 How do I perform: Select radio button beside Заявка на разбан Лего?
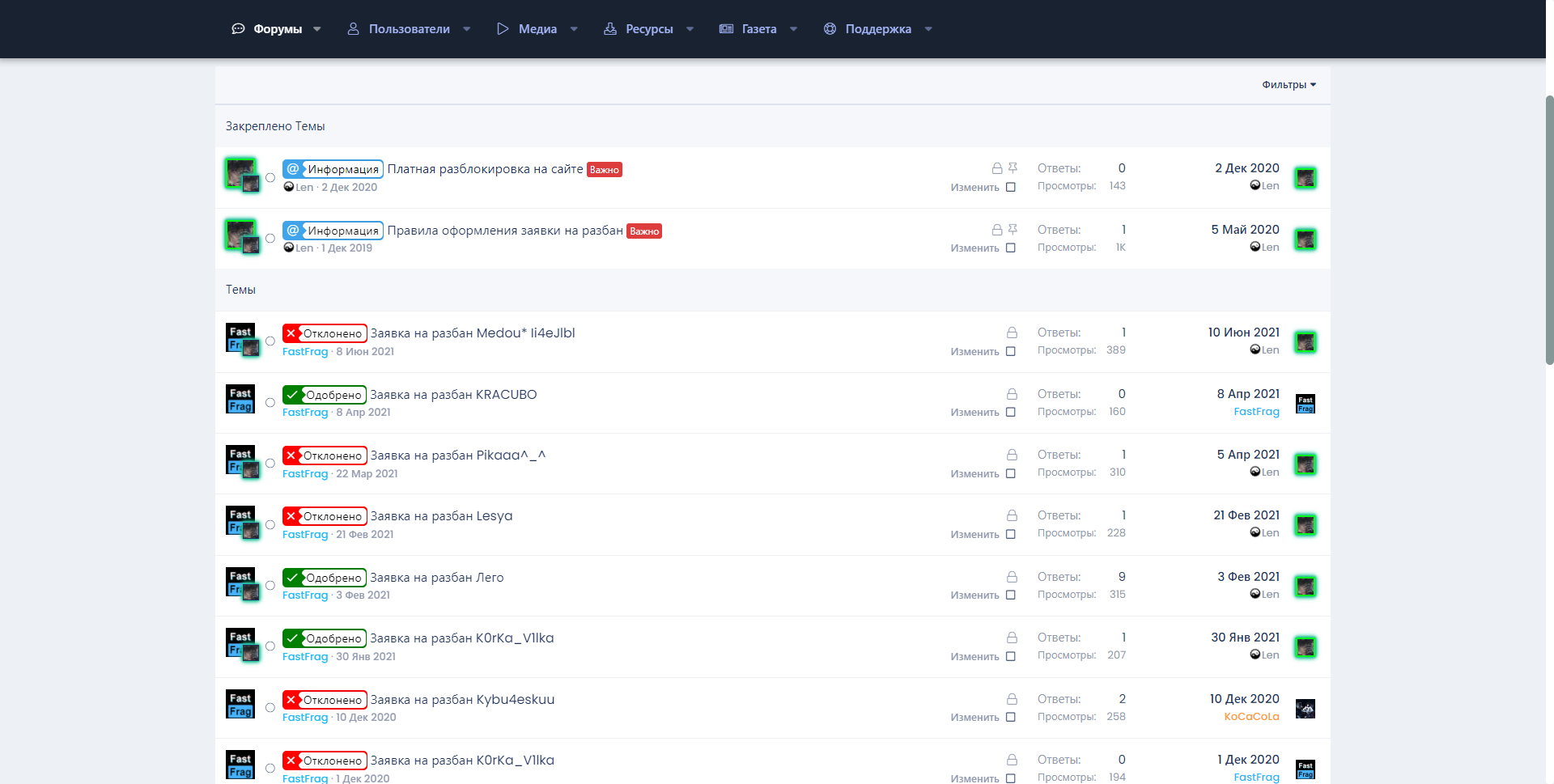(270, 586)
